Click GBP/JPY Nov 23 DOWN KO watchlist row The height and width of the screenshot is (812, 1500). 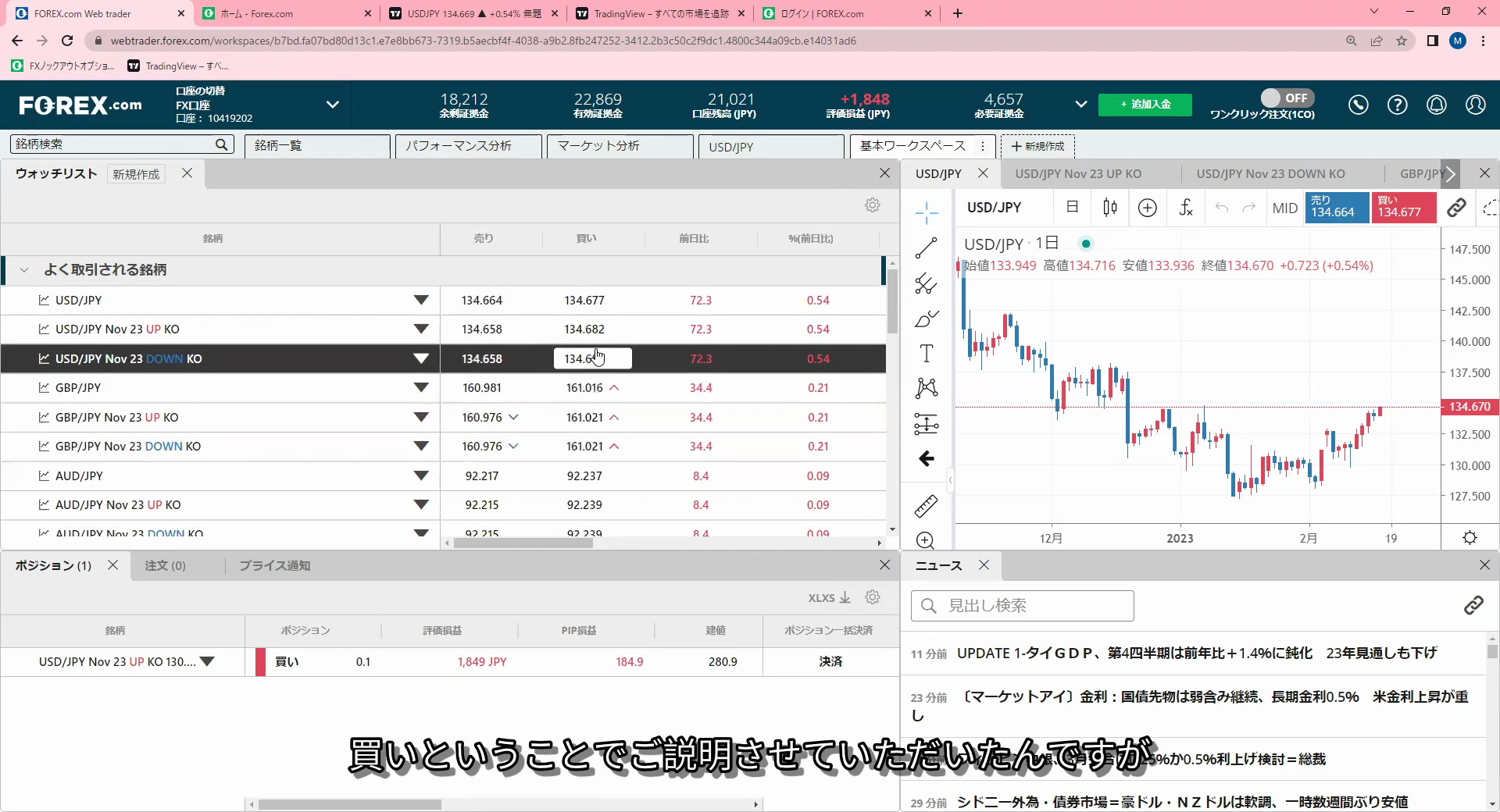point(443,447)
